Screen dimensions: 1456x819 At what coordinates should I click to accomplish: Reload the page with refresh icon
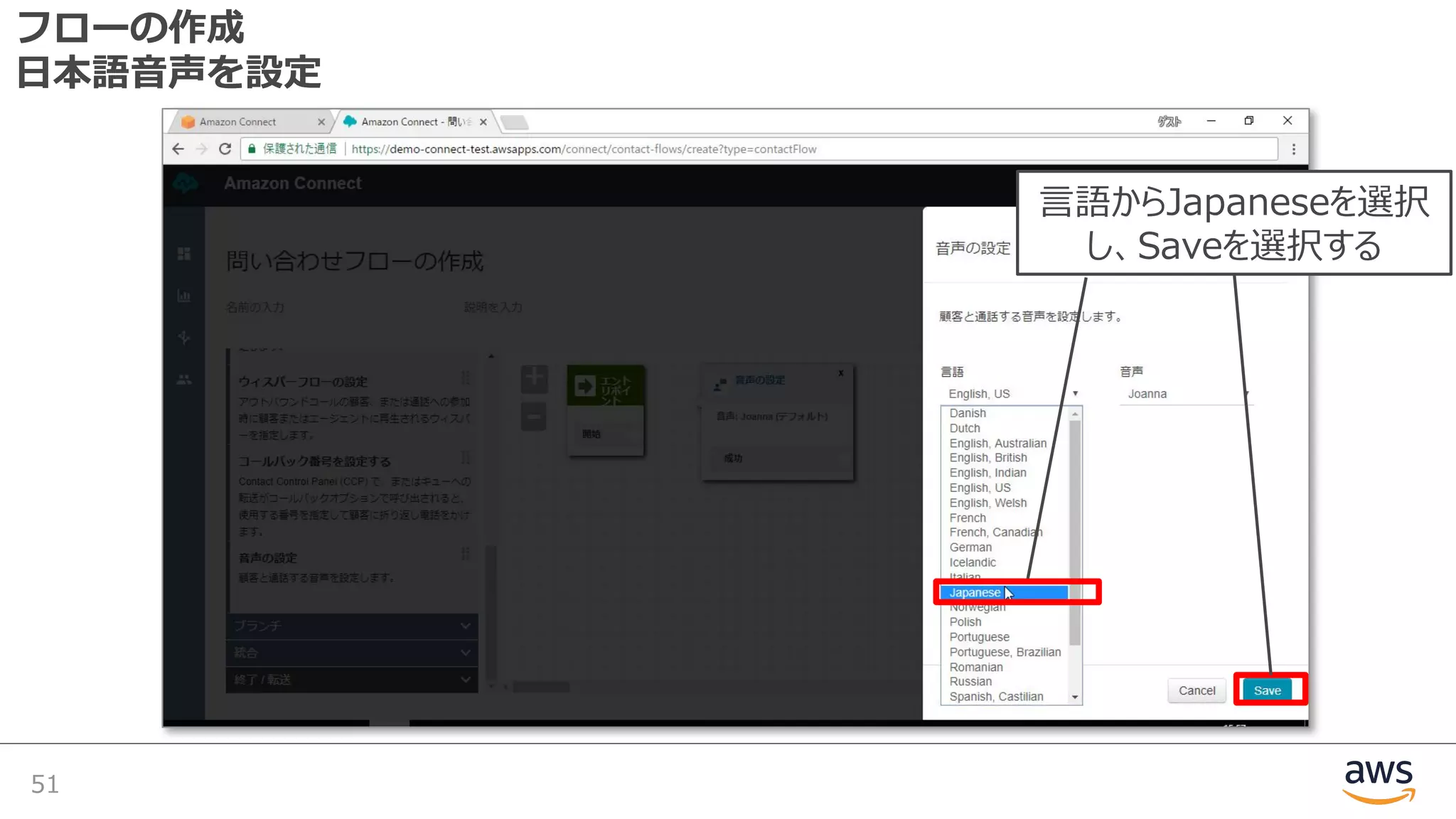pyautogui.click(x=225, y=149)
